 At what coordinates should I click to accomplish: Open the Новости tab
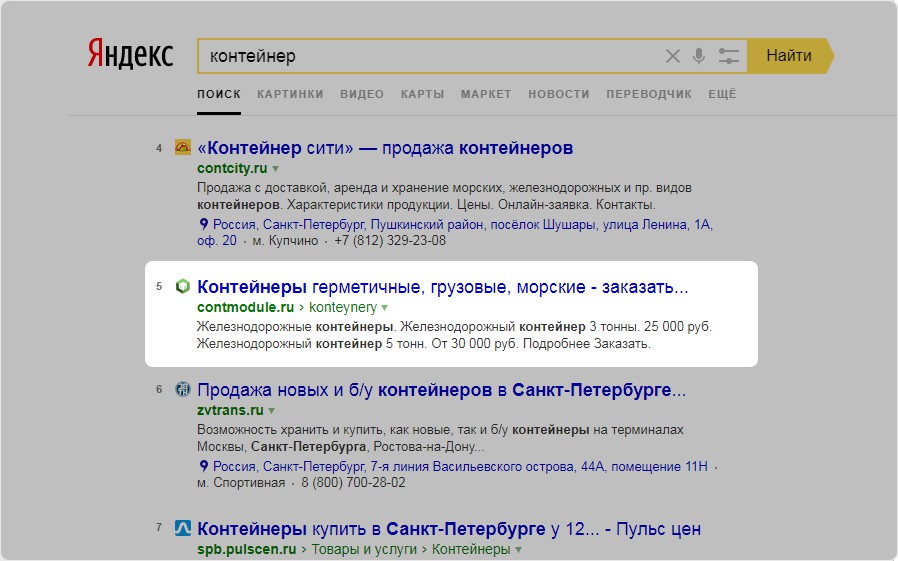pos(559,94)
